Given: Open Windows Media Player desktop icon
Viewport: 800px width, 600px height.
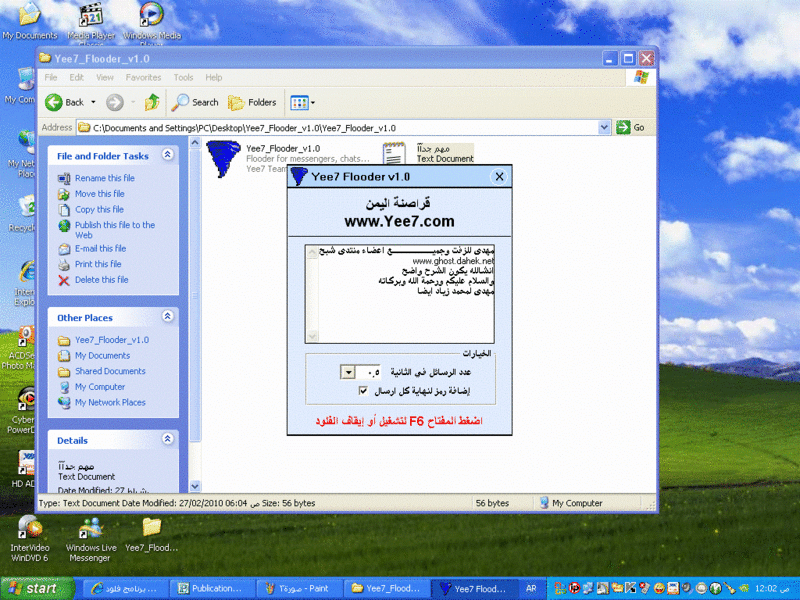Looking at the screenshot, I should tap(152, 23).
